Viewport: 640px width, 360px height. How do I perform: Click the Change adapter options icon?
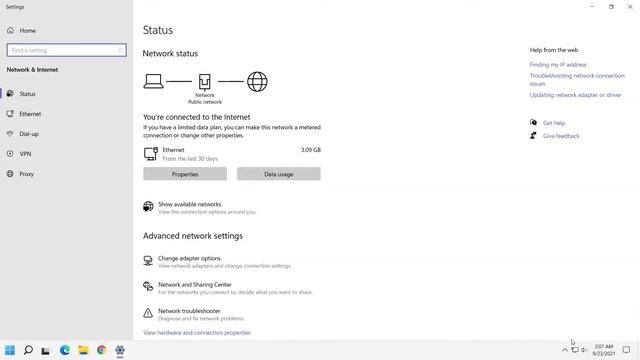coord(148,260)
